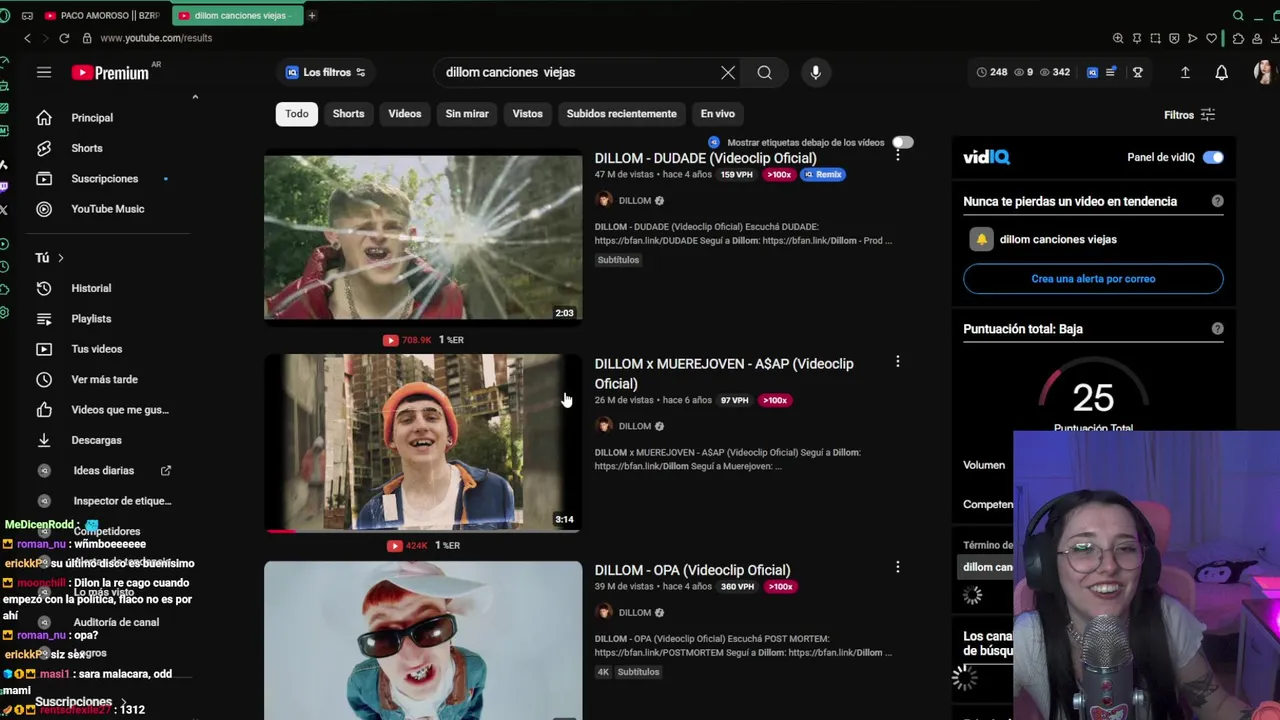Image resolution: width=1280 pixels, height=720 pixels.
Task: Start voice search with the microphone
Action: tap(816, 72)
